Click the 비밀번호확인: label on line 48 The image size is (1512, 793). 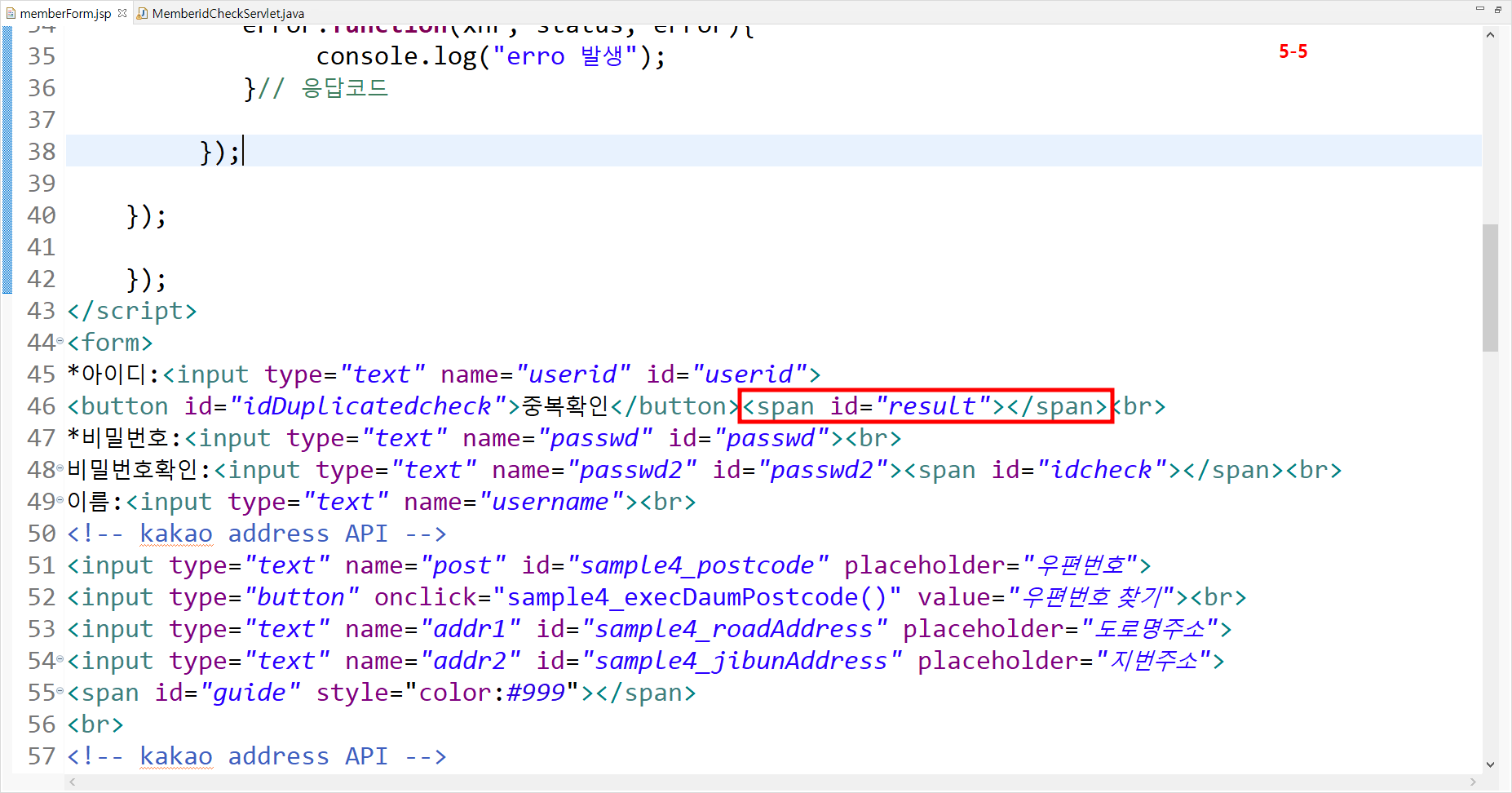[x=140, y=470]
